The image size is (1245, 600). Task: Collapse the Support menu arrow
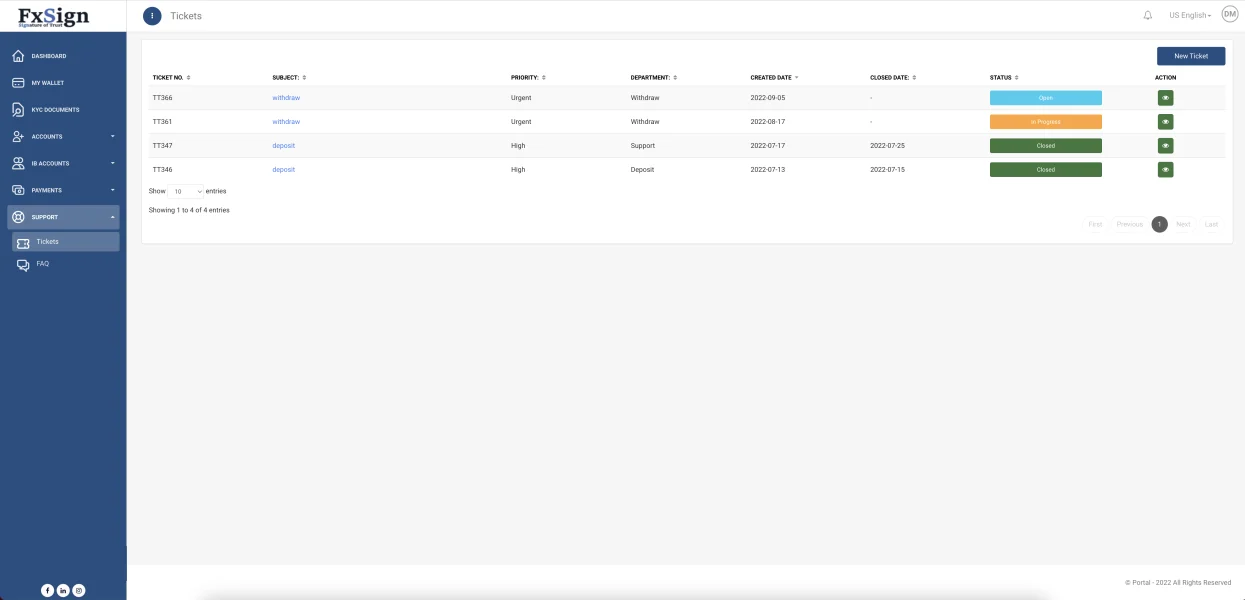(x=112, y=217)
